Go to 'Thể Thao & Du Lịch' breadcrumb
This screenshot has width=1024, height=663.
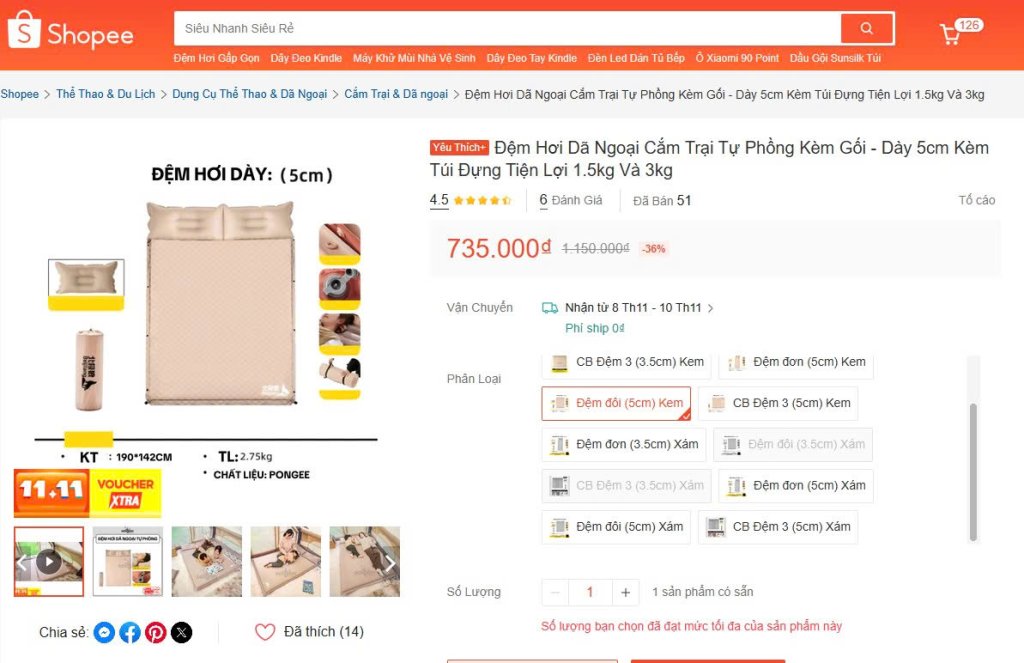pyautogui.click(x=106, y=94)
